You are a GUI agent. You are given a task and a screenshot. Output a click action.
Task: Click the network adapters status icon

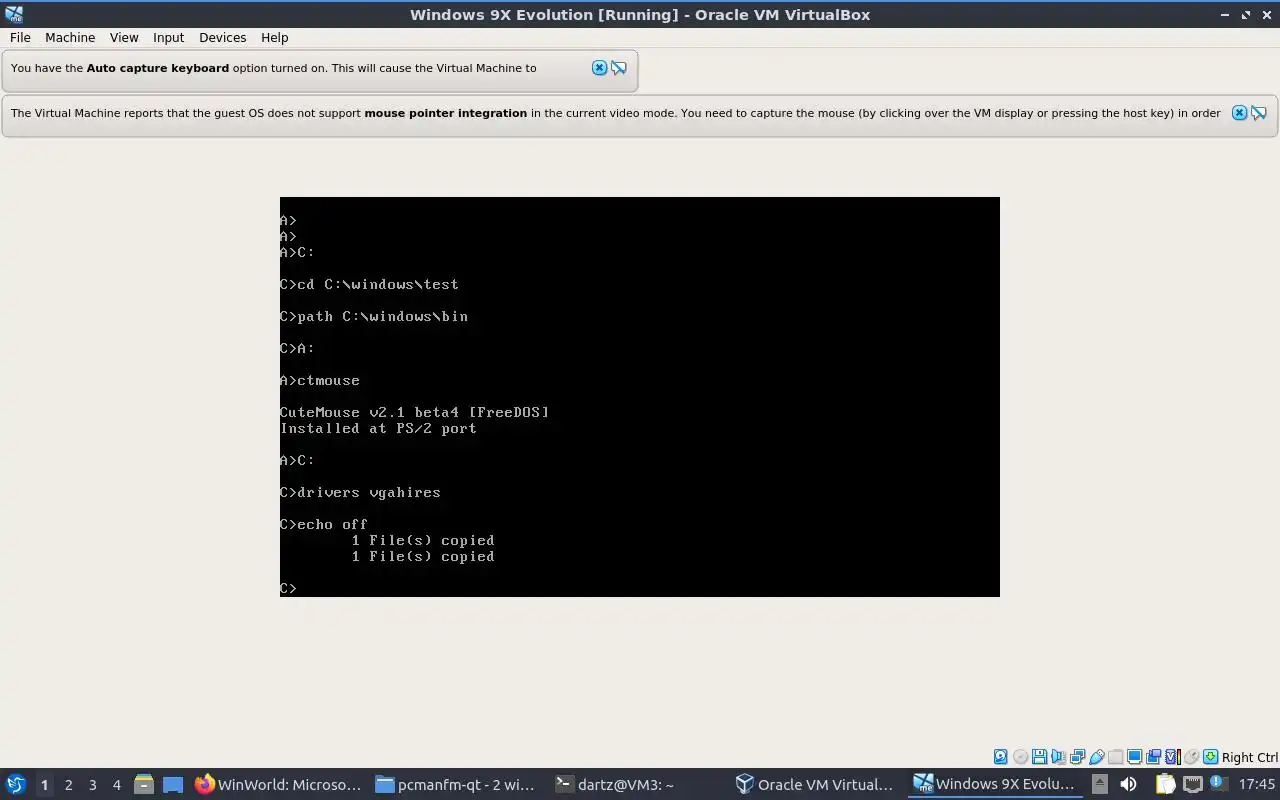pos(1077,757)
